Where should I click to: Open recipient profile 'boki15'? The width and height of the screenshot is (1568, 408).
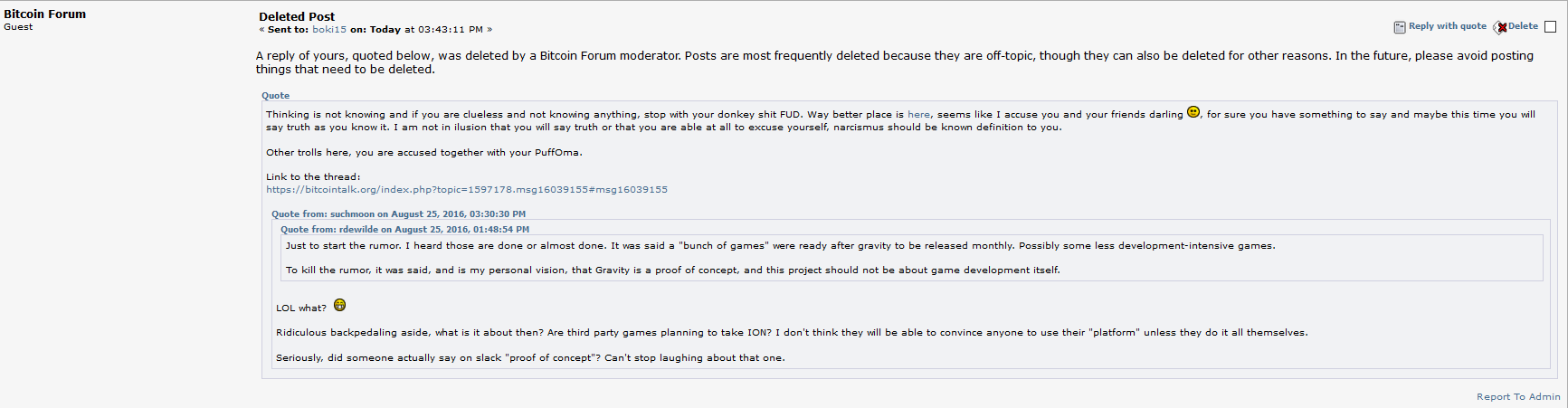(x=329, y=30)
